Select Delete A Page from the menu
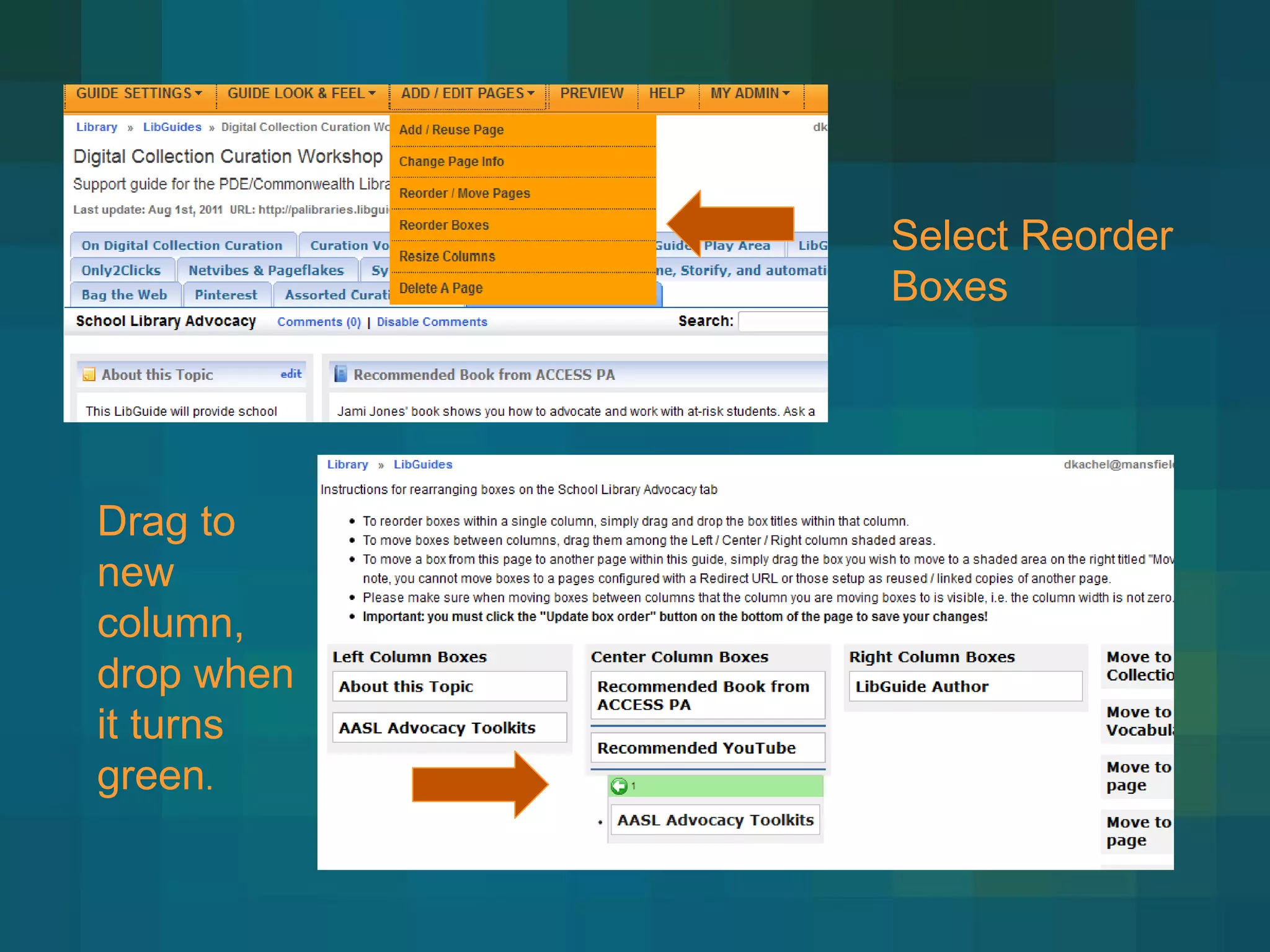The height and width of the screenshot is (952, 1270). tap(523, 288)
